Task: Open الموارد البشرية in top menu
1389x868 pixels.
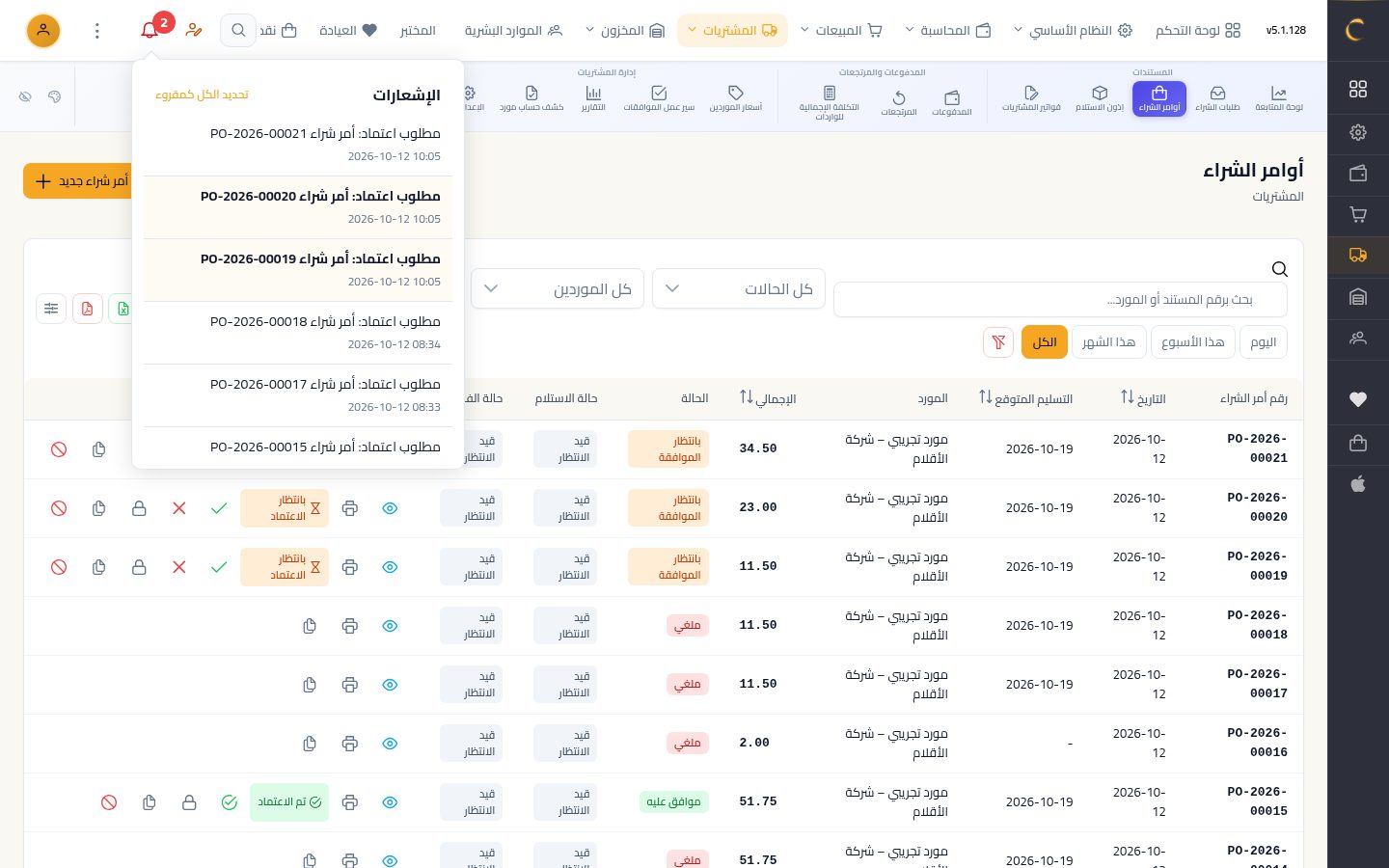Action: point(513,31)
